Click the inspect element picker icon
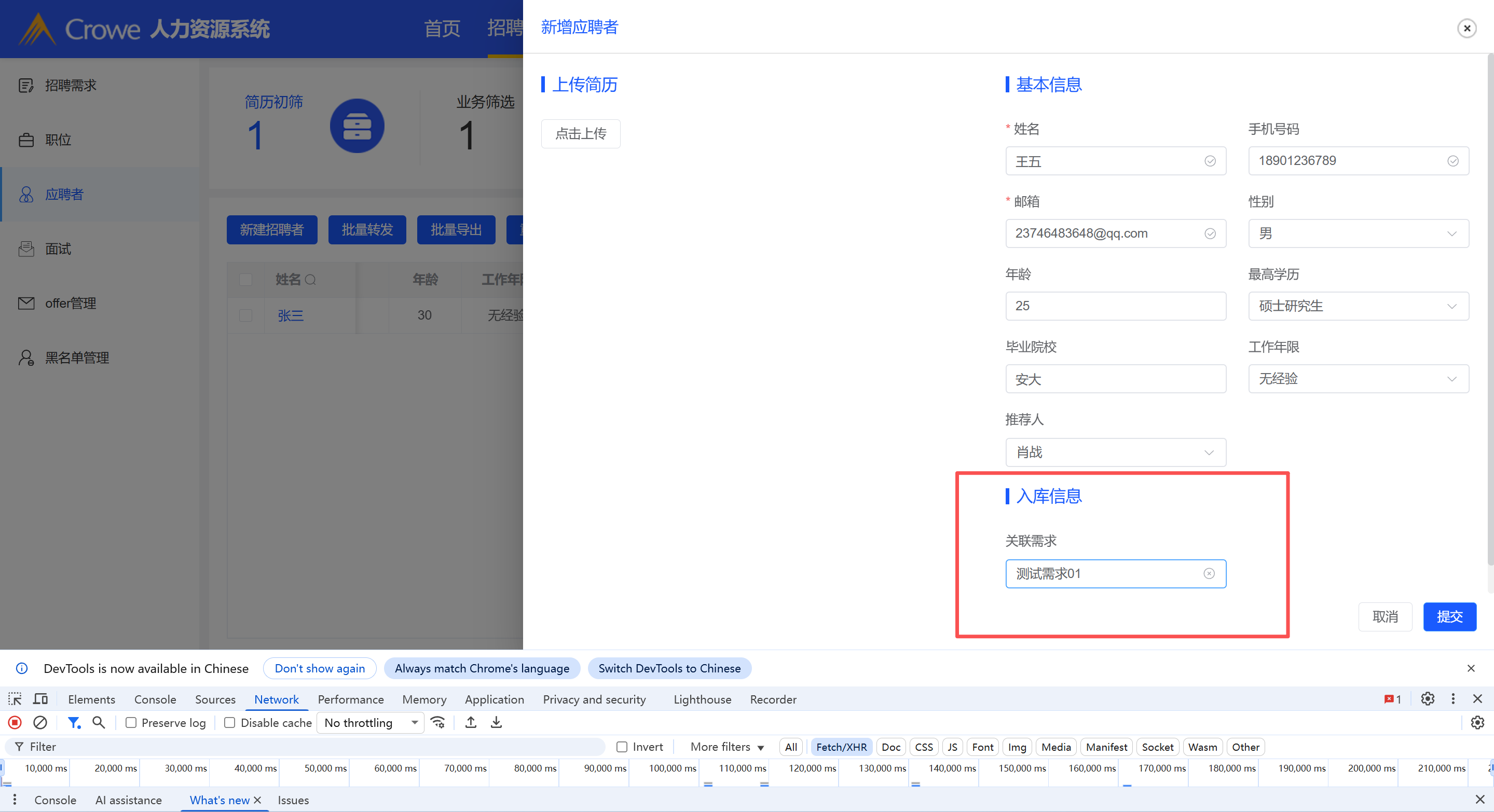This screenshot has height=812, width=1494. 15,699
